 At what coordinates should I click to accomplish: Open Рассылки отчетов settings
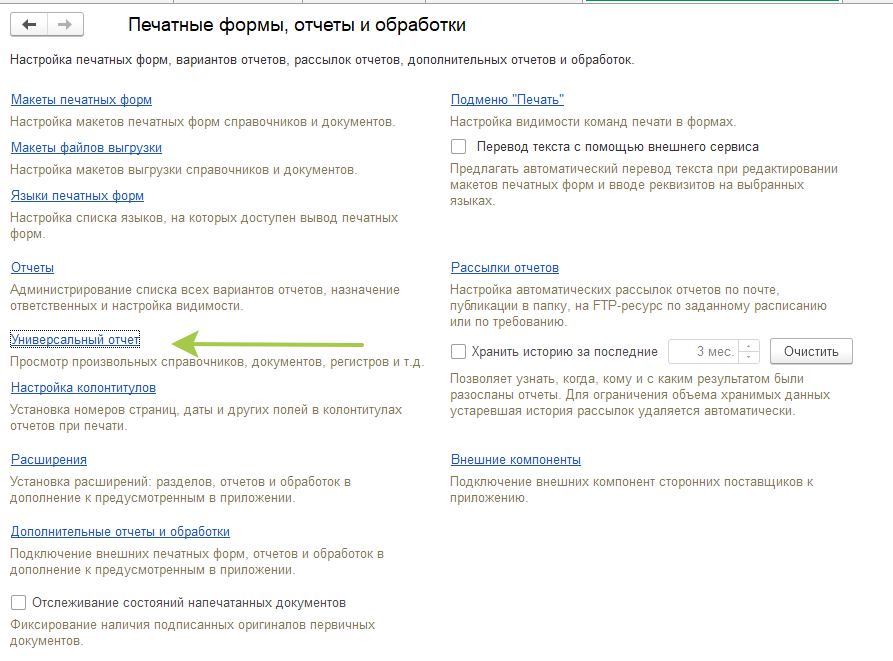coord(506,268)
